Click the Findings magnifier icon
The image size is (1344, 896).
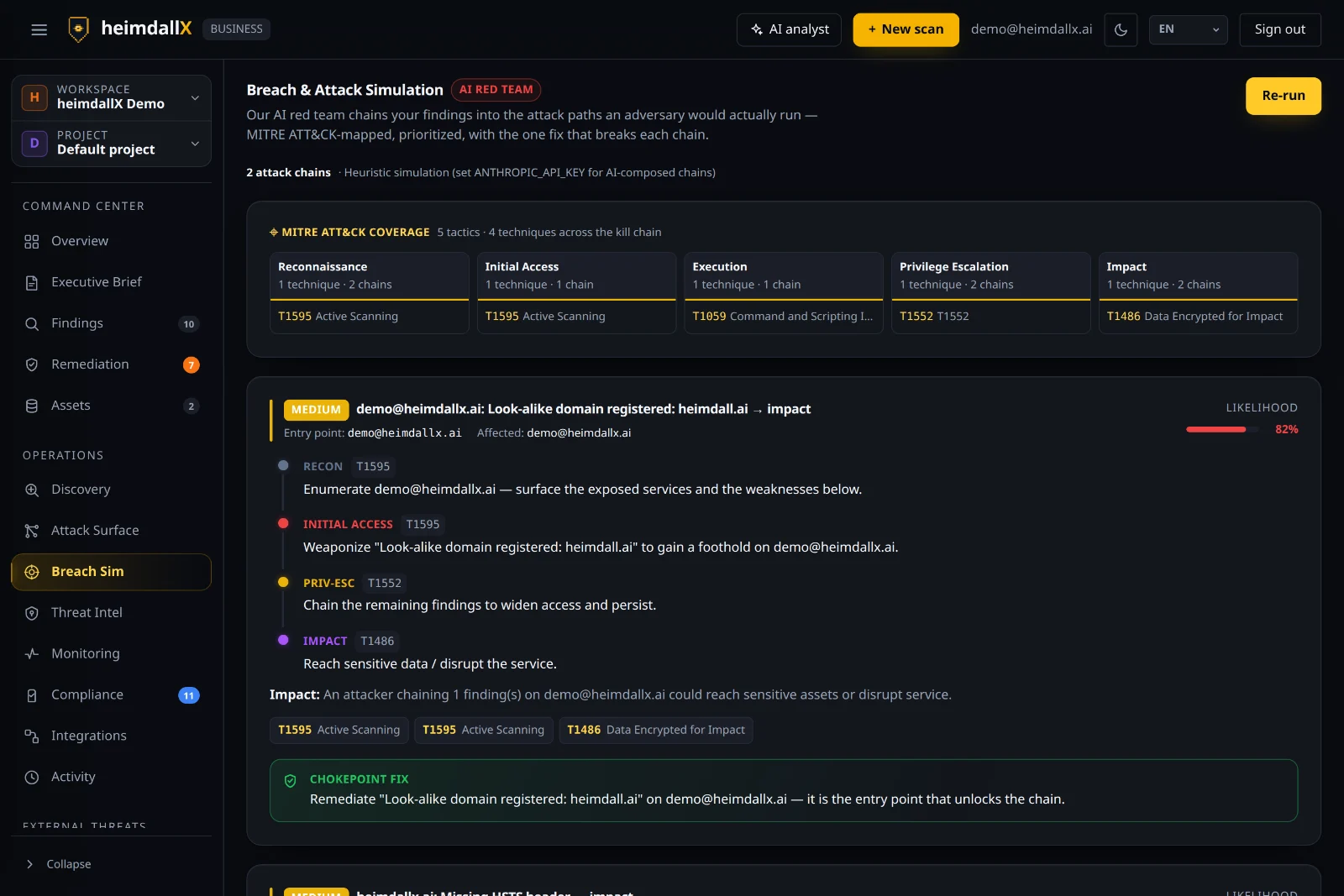(32, 324)
